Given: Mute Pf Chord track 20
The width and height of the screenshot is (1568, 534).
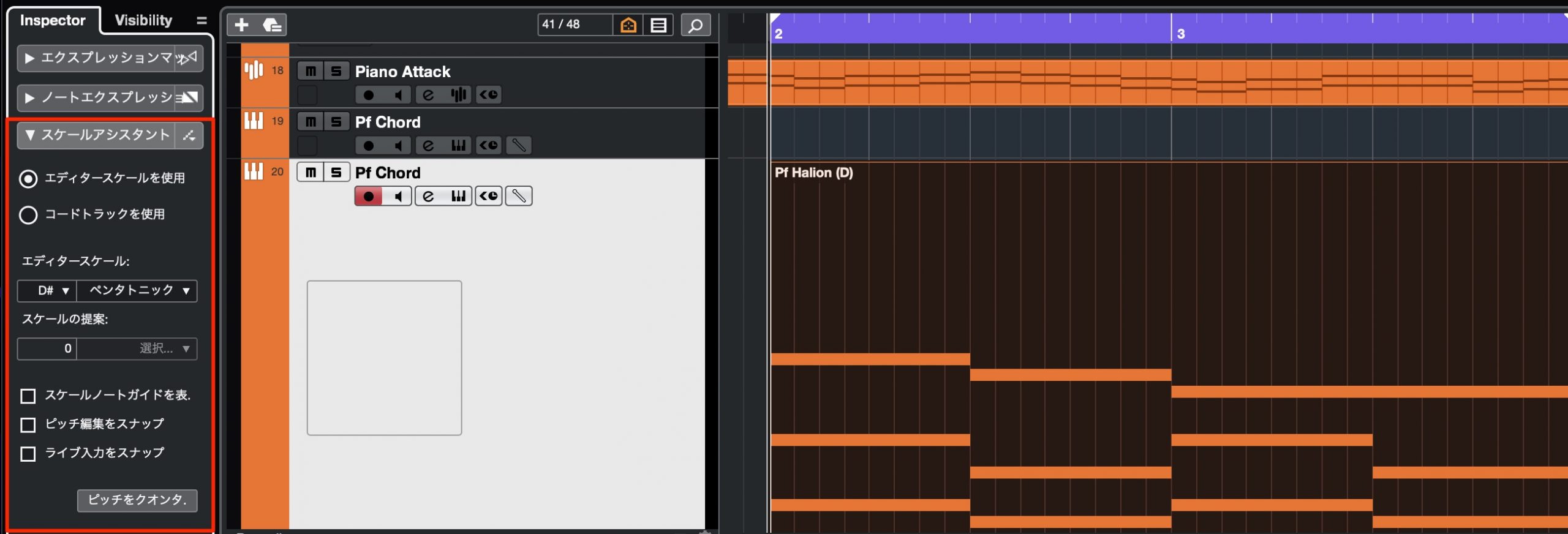Looking at the screenshot, I should tap(311, 172).
